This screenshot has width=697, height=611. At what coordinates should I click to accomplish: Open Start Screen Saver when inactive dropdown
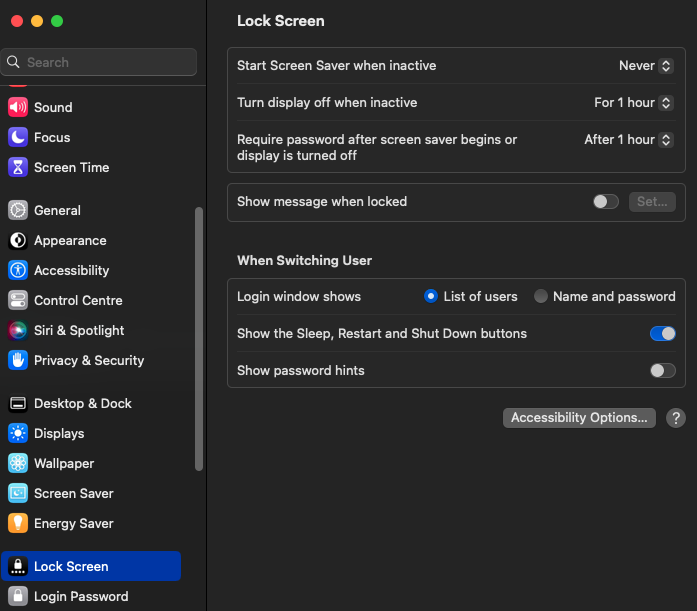(647, 66)
